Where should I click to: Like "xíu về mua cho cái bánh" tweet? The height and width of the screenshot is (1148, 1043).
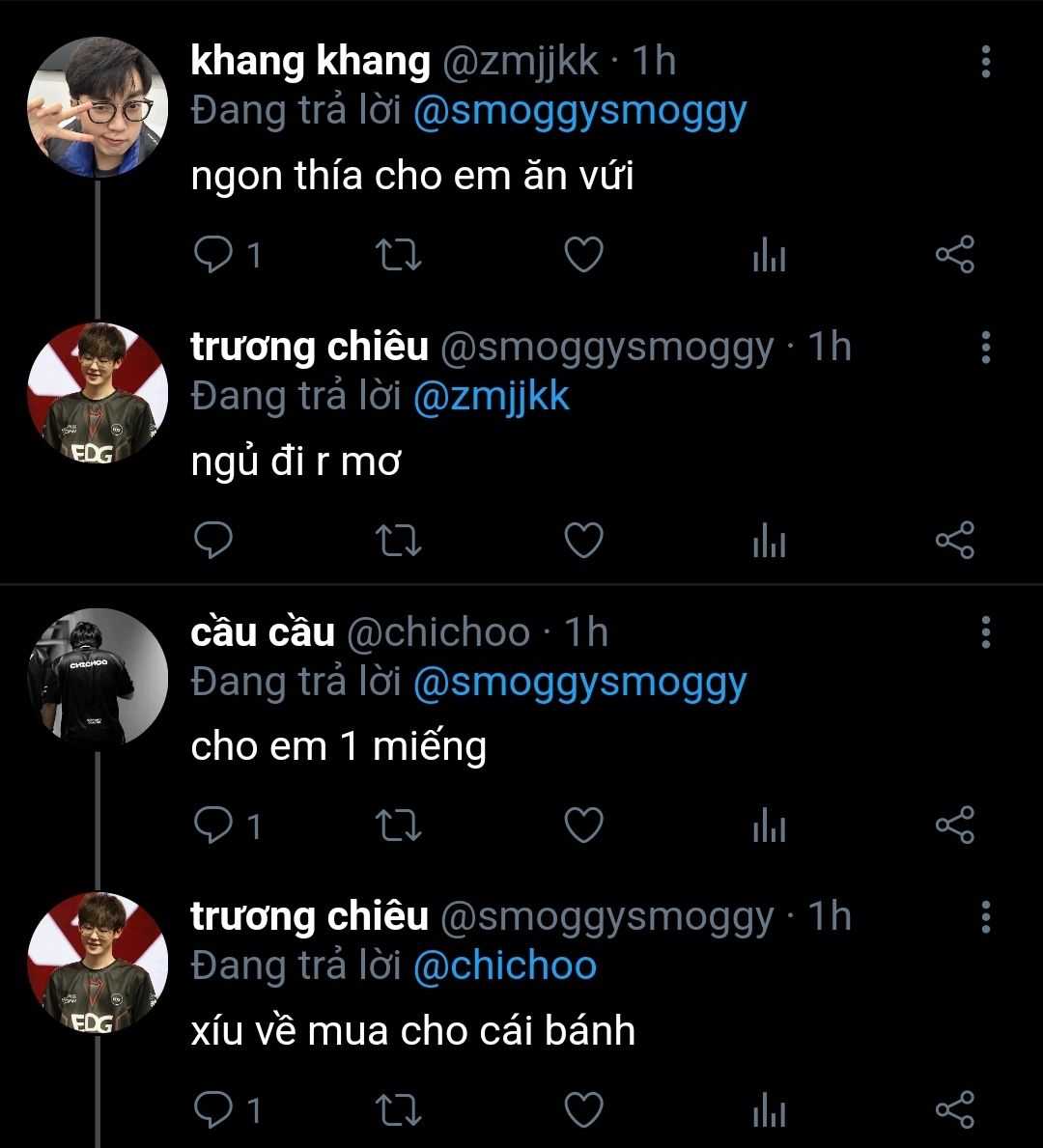(x=583, y=1110)
